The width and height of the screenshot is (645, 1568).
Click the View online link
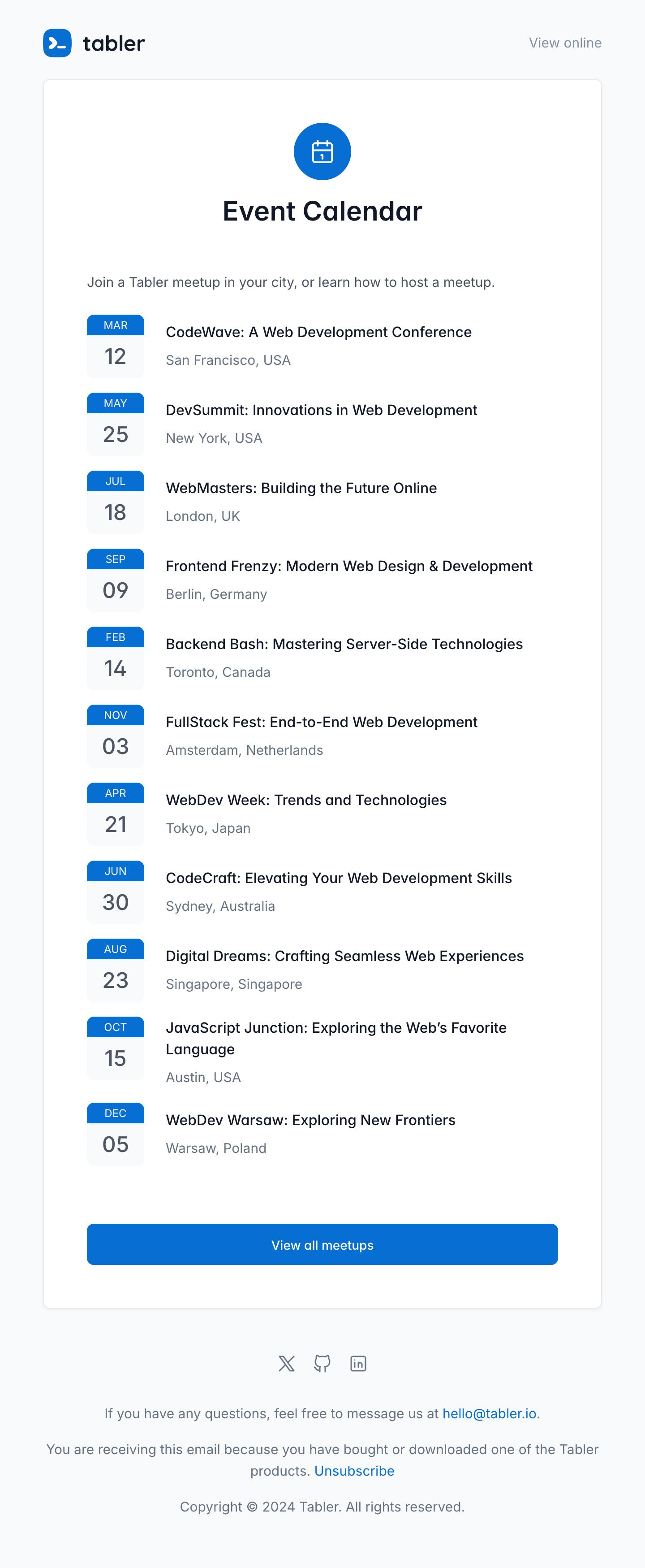[565, 43]
